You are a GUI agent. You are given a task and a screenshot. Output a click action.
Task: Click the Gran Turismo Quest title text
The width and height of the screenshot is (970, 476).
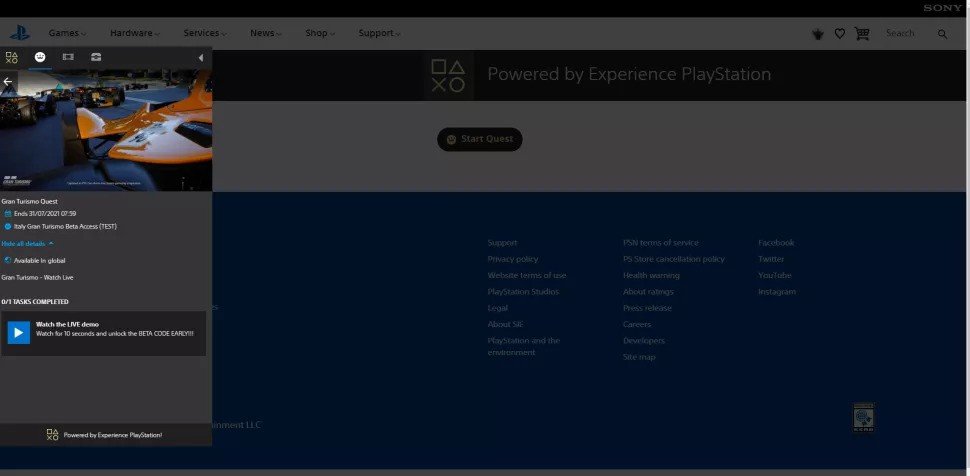(30, 202)
